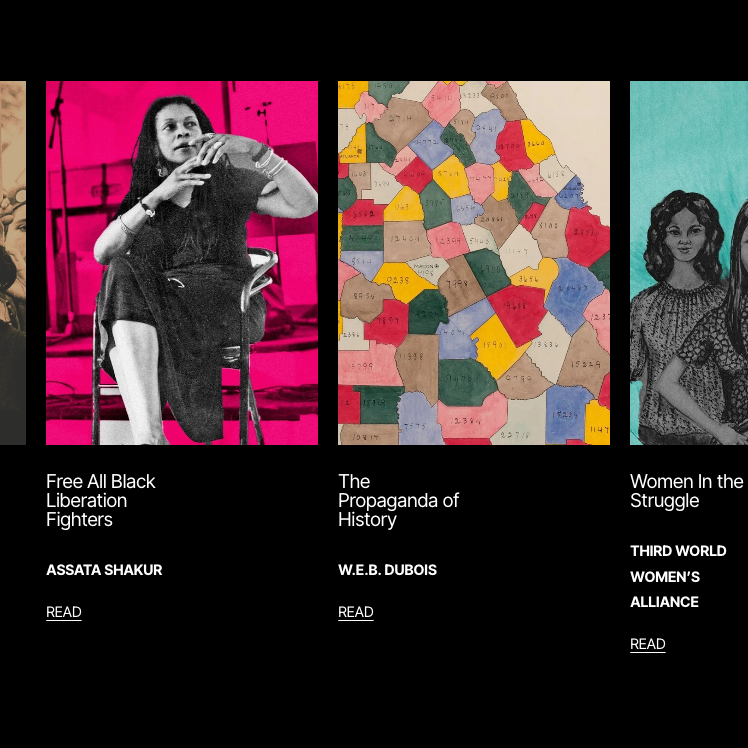Select author THIRD WORLD WOMEN'S ALLIANCE

click(678, 576)
